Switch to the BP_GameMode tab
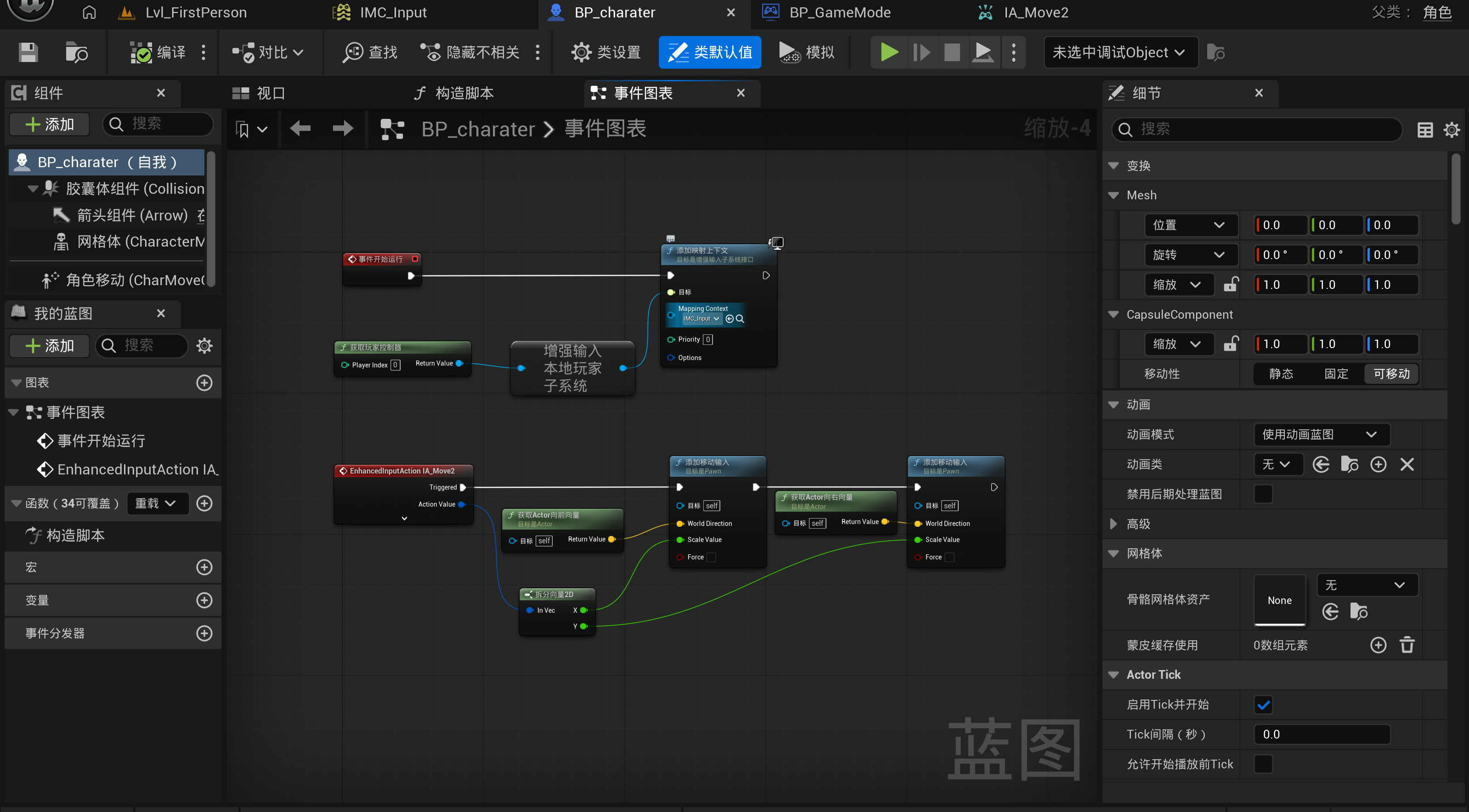1469x812 pixels. pyautogui.click(x=839, y=12)
